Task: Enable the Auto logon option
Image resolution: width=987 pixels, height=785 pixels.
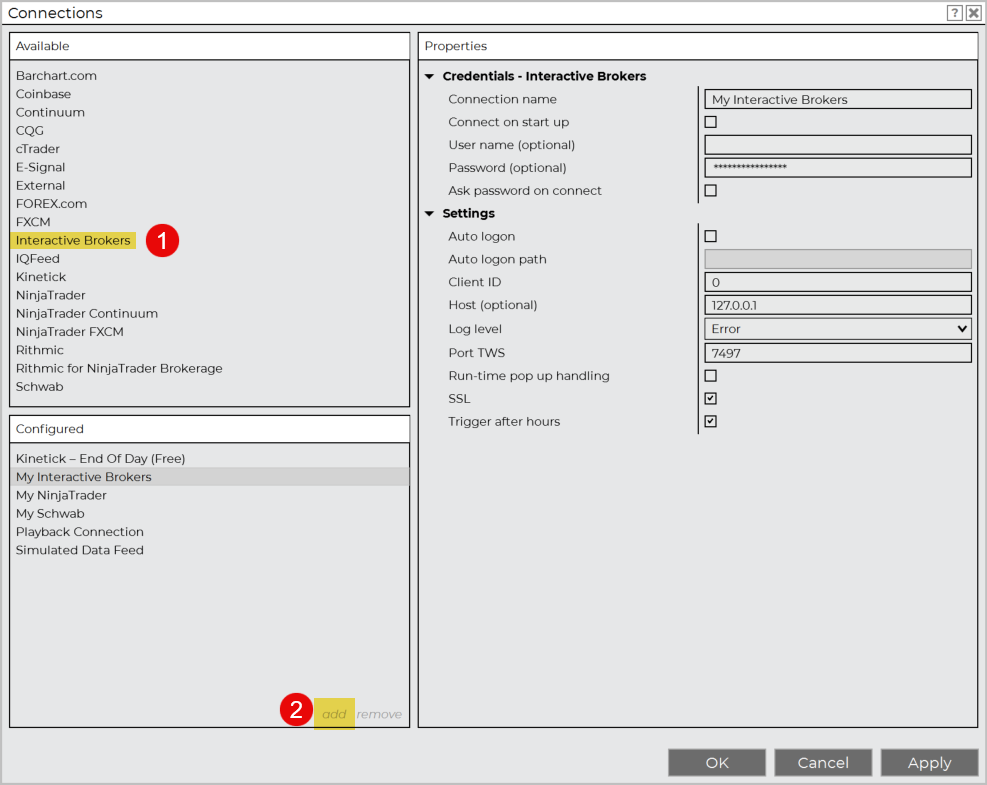Action: click(710, 236)
